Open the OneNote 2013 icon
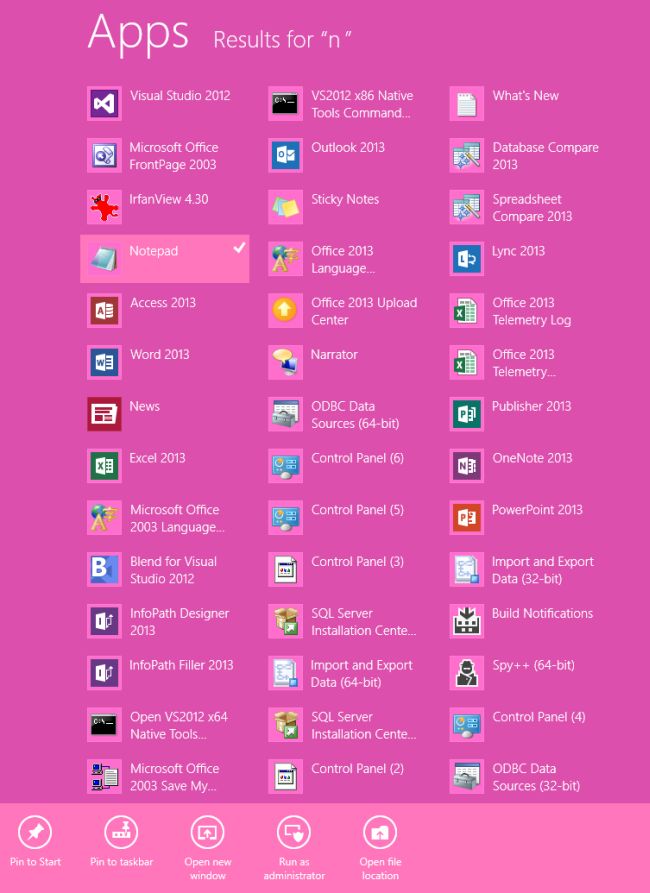The width and height of the screenshot is (650, 893). click(467, 466)
